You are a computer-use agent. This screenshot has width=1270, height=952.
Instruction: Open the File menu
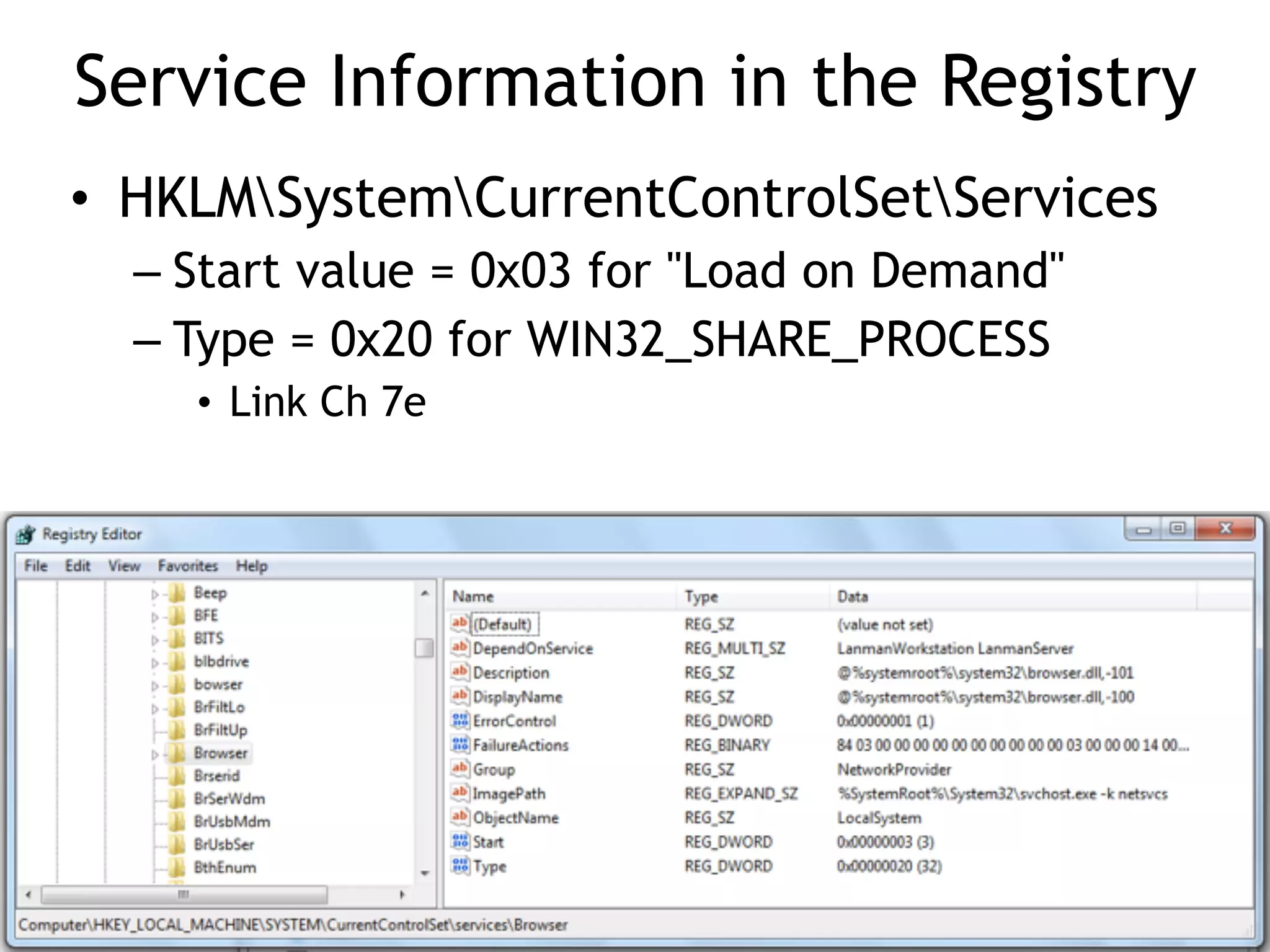coord(36,565)
